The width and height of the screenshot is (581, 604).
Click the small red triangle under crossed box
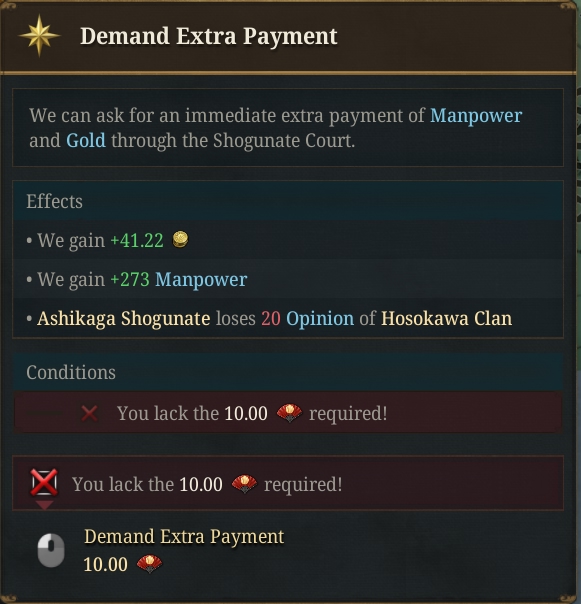44,505
